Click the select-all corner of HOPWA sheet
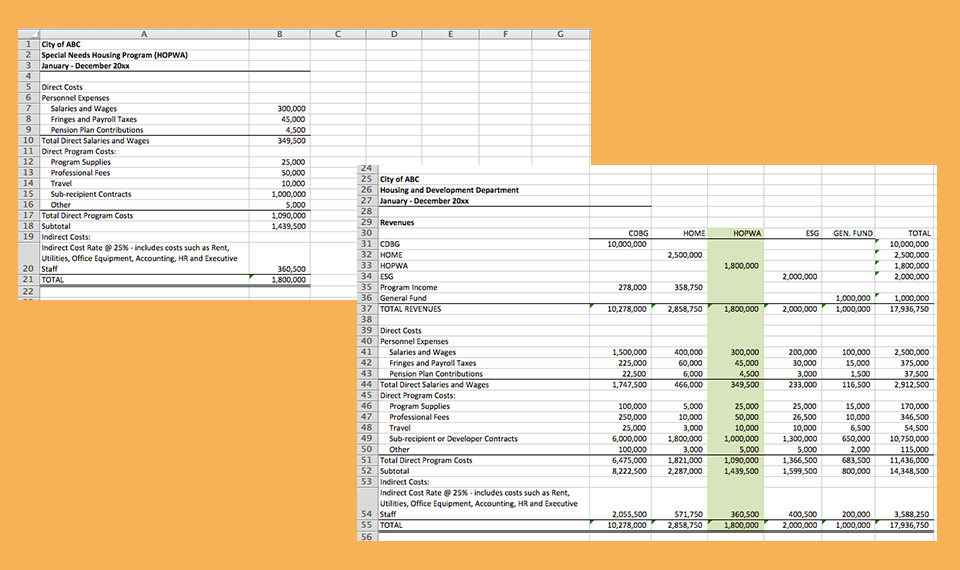Viewport: 960px width, 570px height. (29, 34)
